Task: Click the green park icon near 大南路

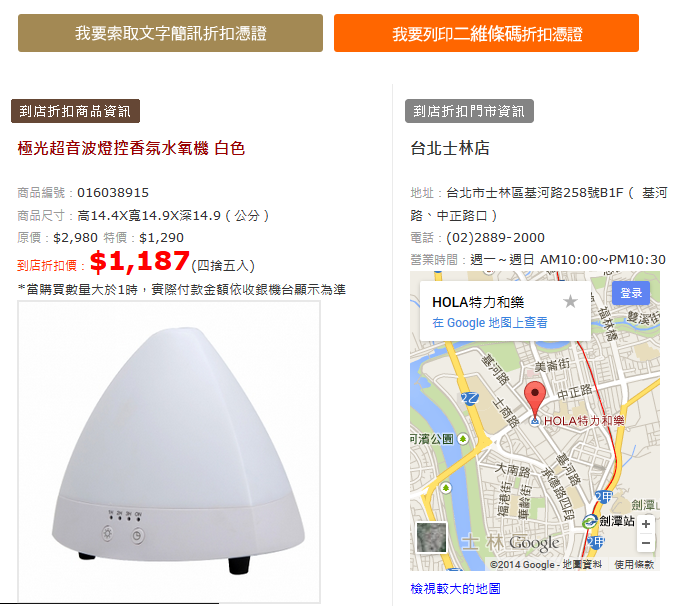Action: coord(446,488)
